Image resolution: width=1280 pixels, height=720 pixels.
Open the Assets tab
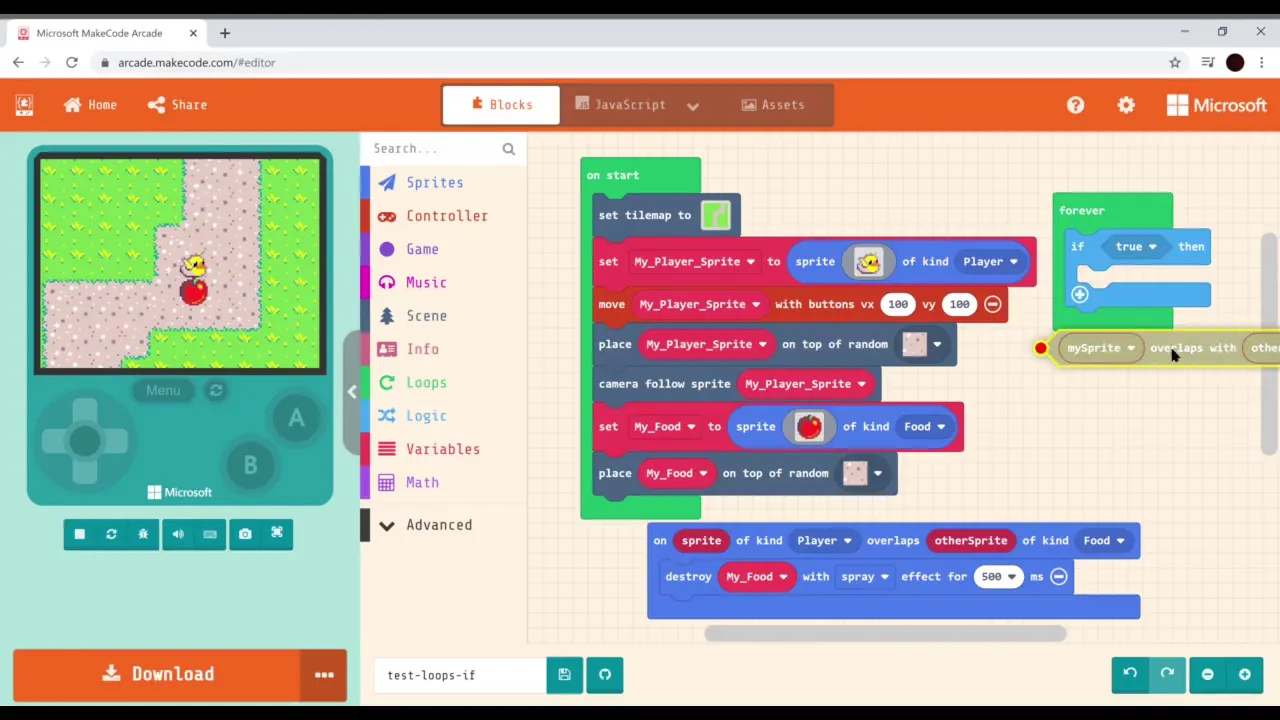coord(772,104)
